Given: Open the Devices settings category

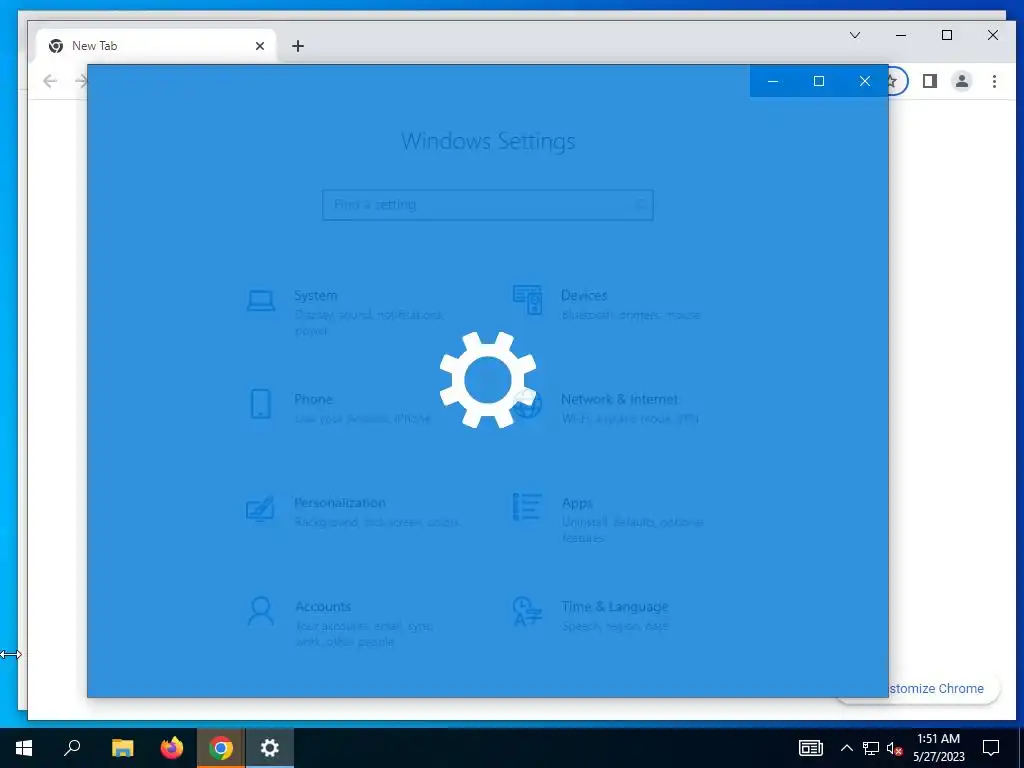Looking at the screenshot, I should [613, 304].
